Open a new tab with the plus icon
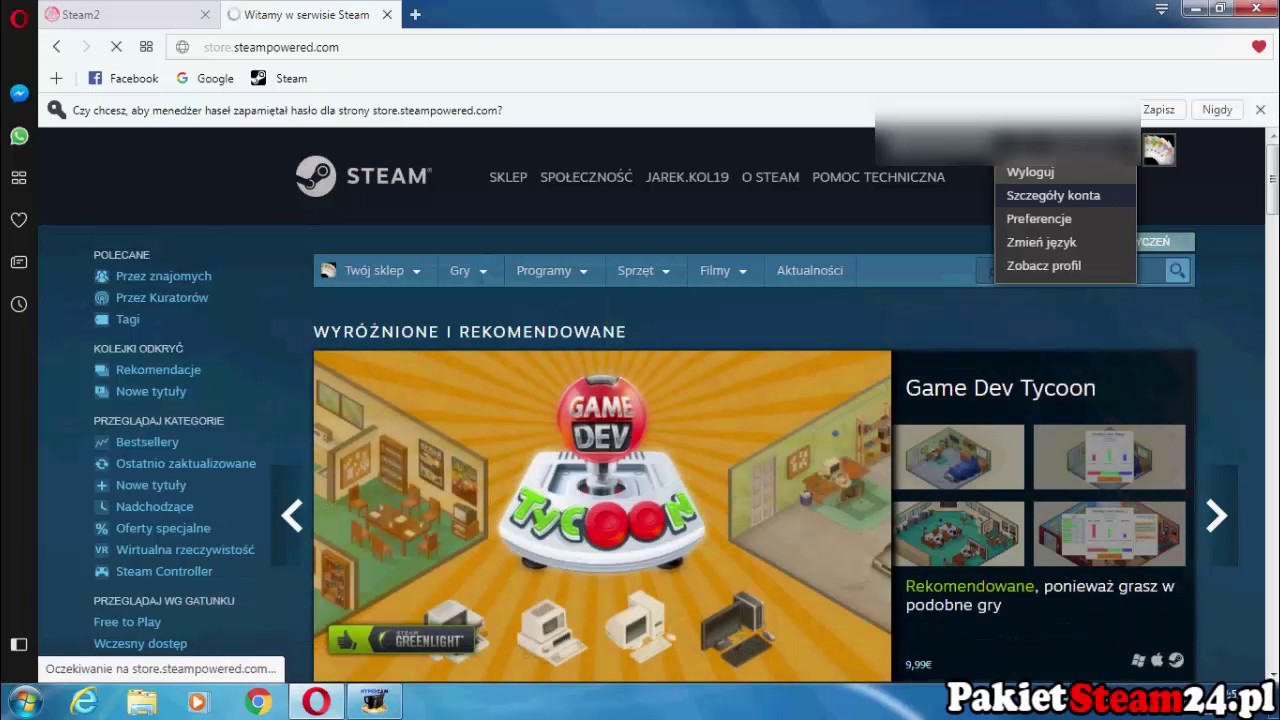1280x720 pixels. (x=415, y=15)
